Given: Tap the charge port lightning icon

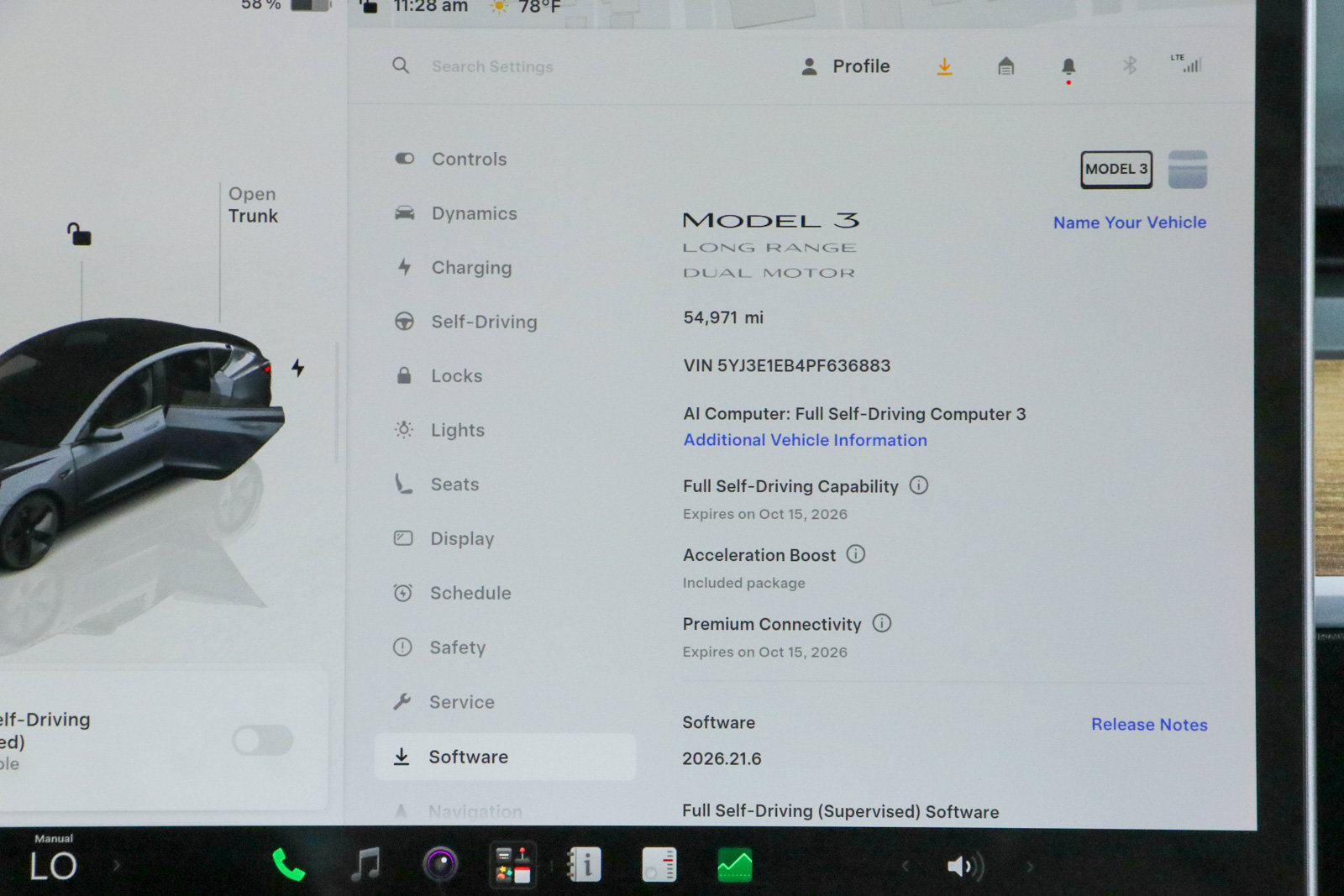Looking at the screenshot, I should (297, 368).
